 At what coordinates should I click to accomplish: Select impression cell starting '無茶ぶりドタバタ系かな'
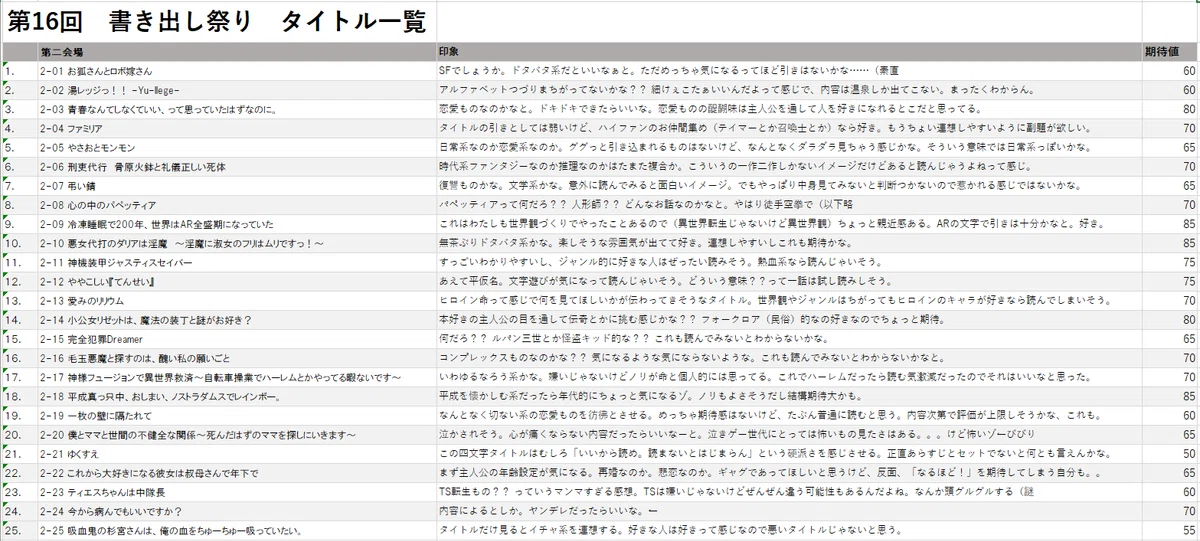[x=789, y=243]
